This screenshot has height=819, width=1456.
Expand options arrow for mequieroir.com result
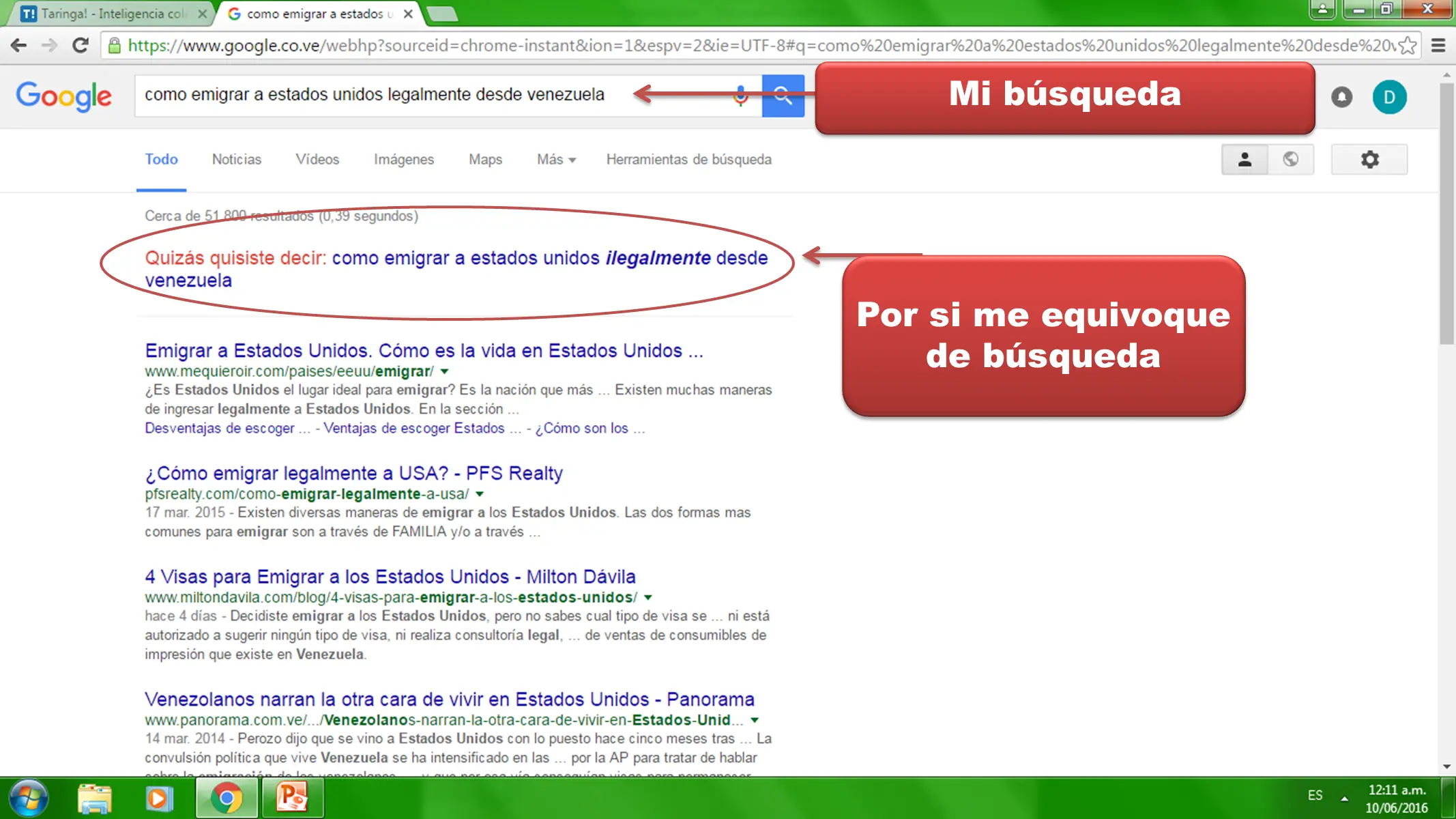[445, 371]
